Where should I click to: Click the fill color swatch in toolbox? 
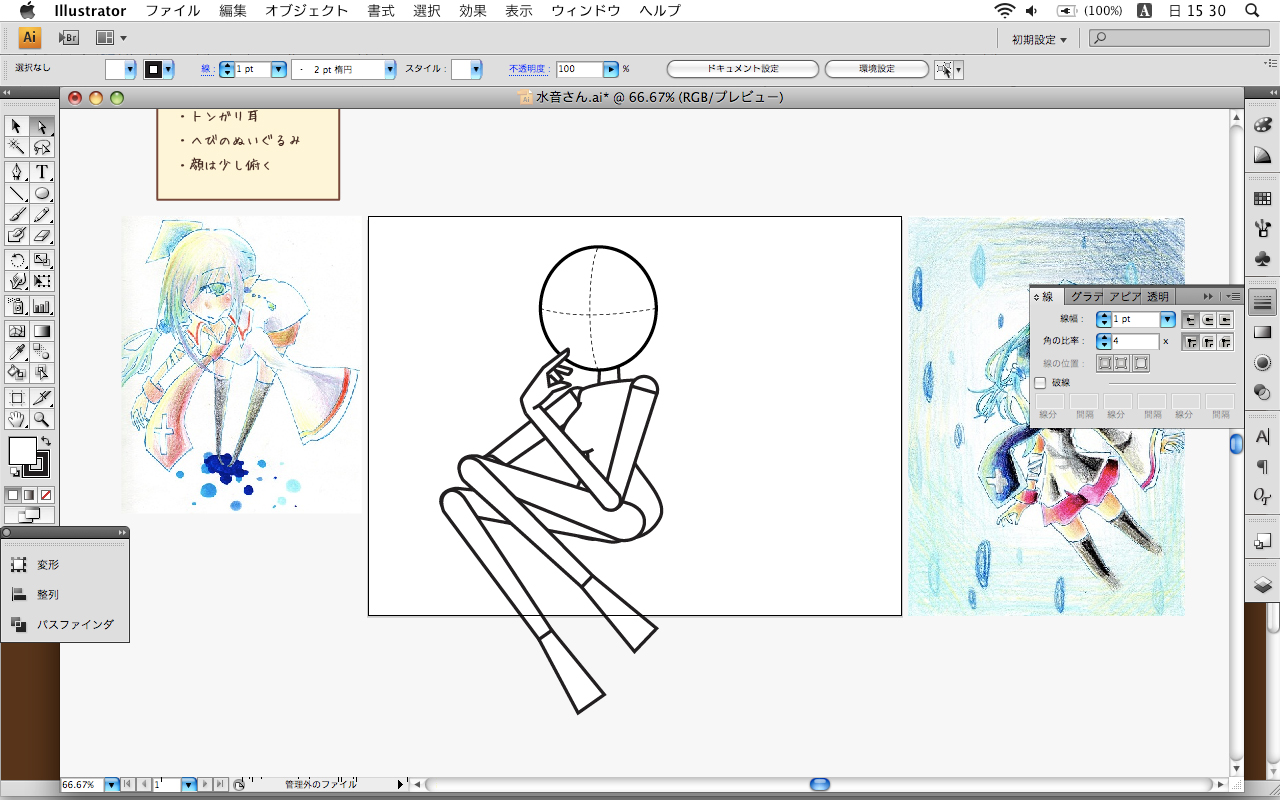point(22,451)
